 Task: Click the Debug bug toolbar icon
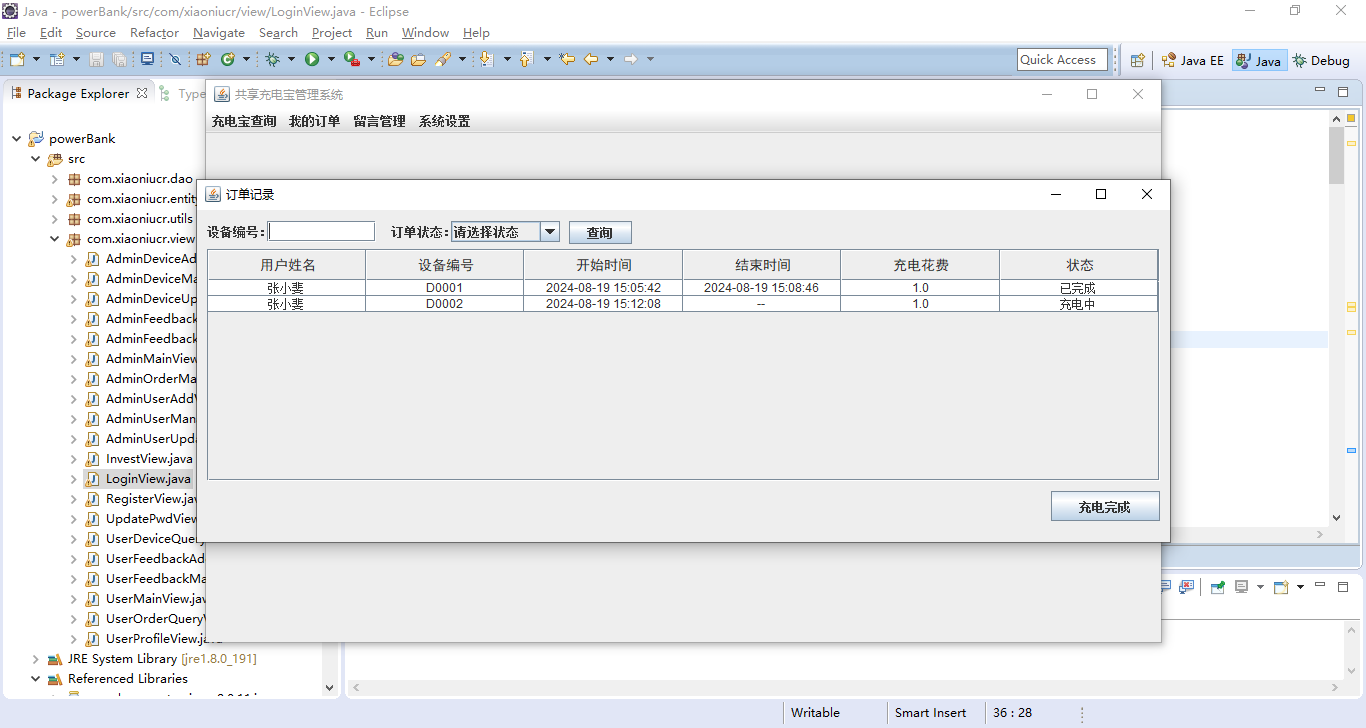pos(272,59)
